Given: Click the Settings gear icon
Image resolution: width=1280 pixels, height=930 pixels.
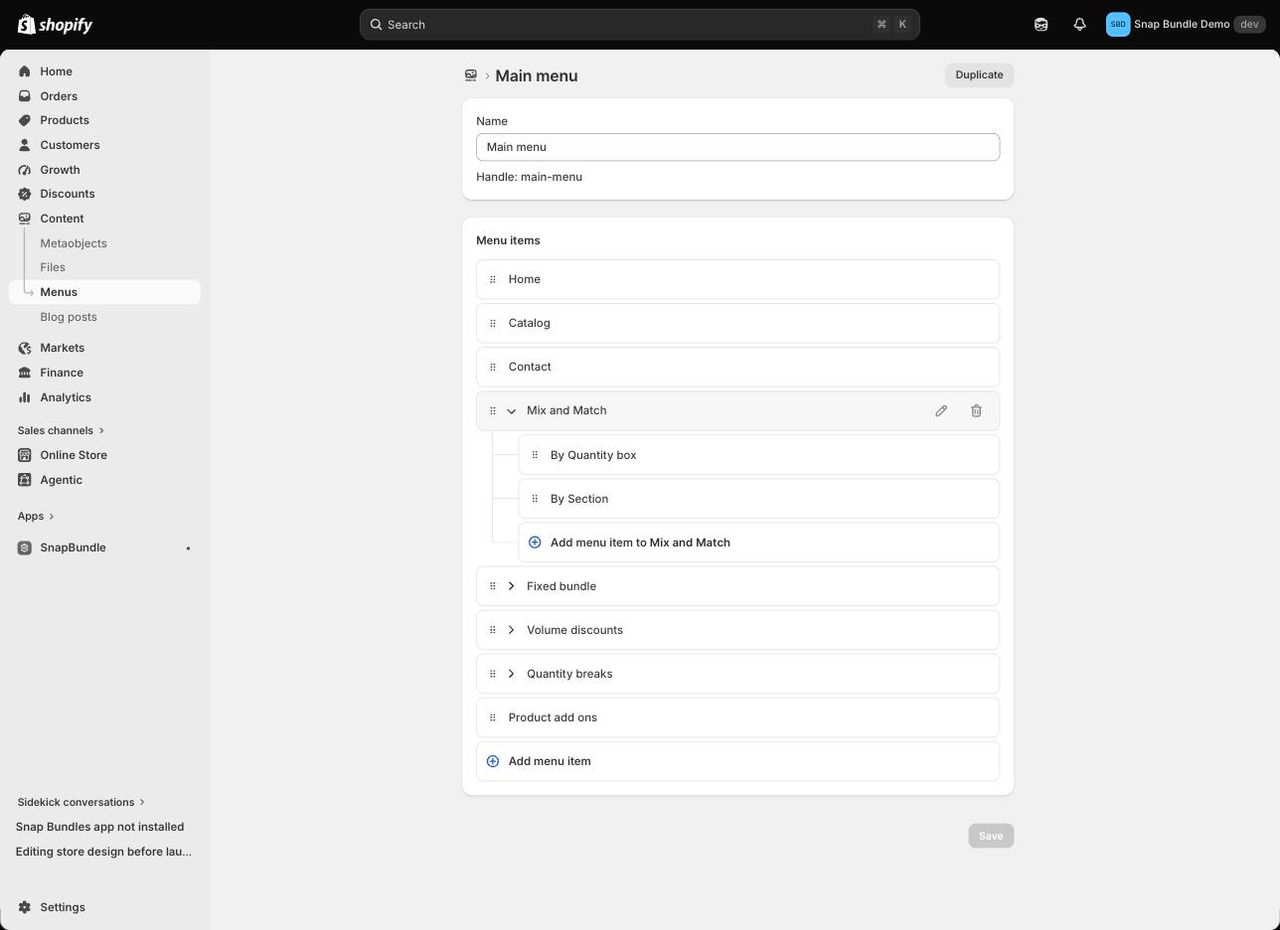Looking at the screenshot, I should [x=25, y=907].
